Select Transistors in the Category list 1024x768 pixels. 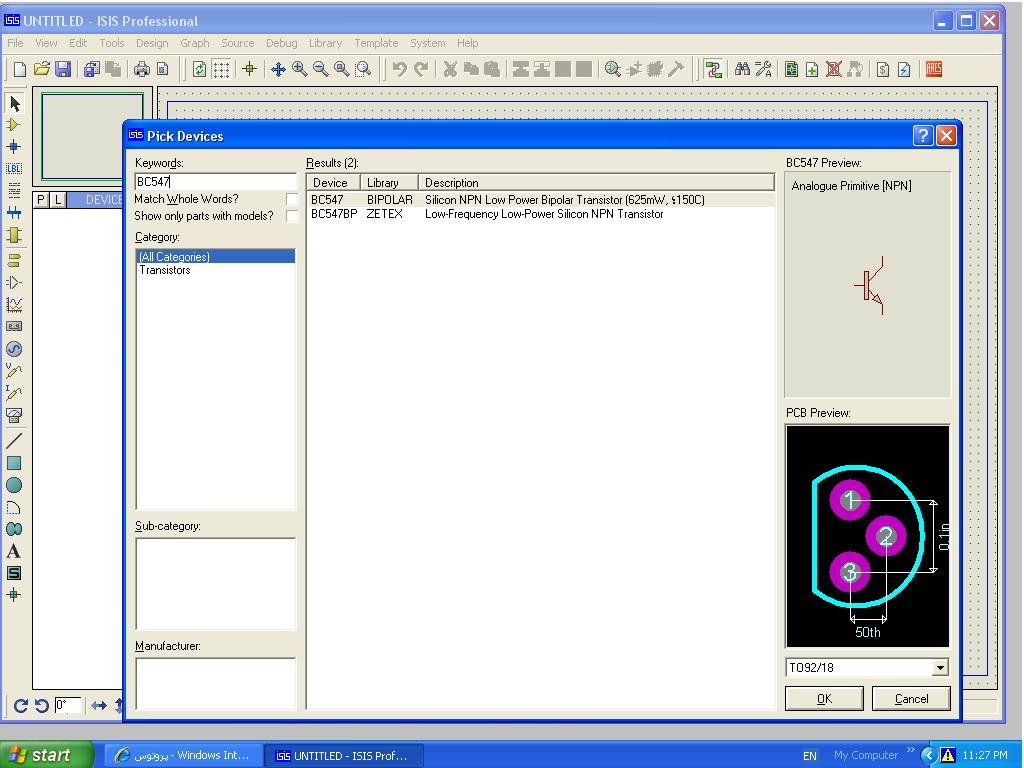pyautogui.click(x=165, y=270)
